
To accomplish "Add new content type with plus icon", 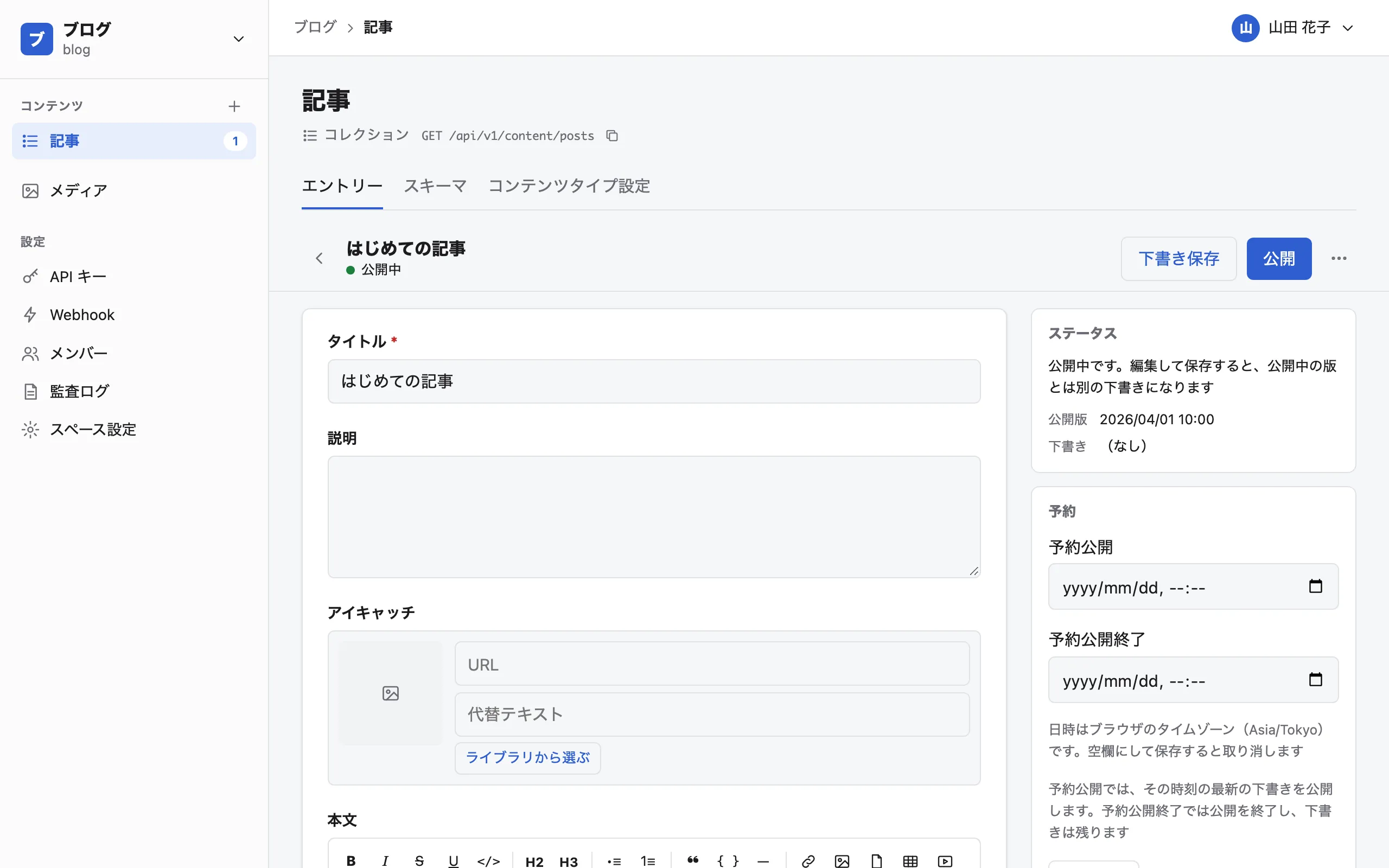I will [234, 106].
